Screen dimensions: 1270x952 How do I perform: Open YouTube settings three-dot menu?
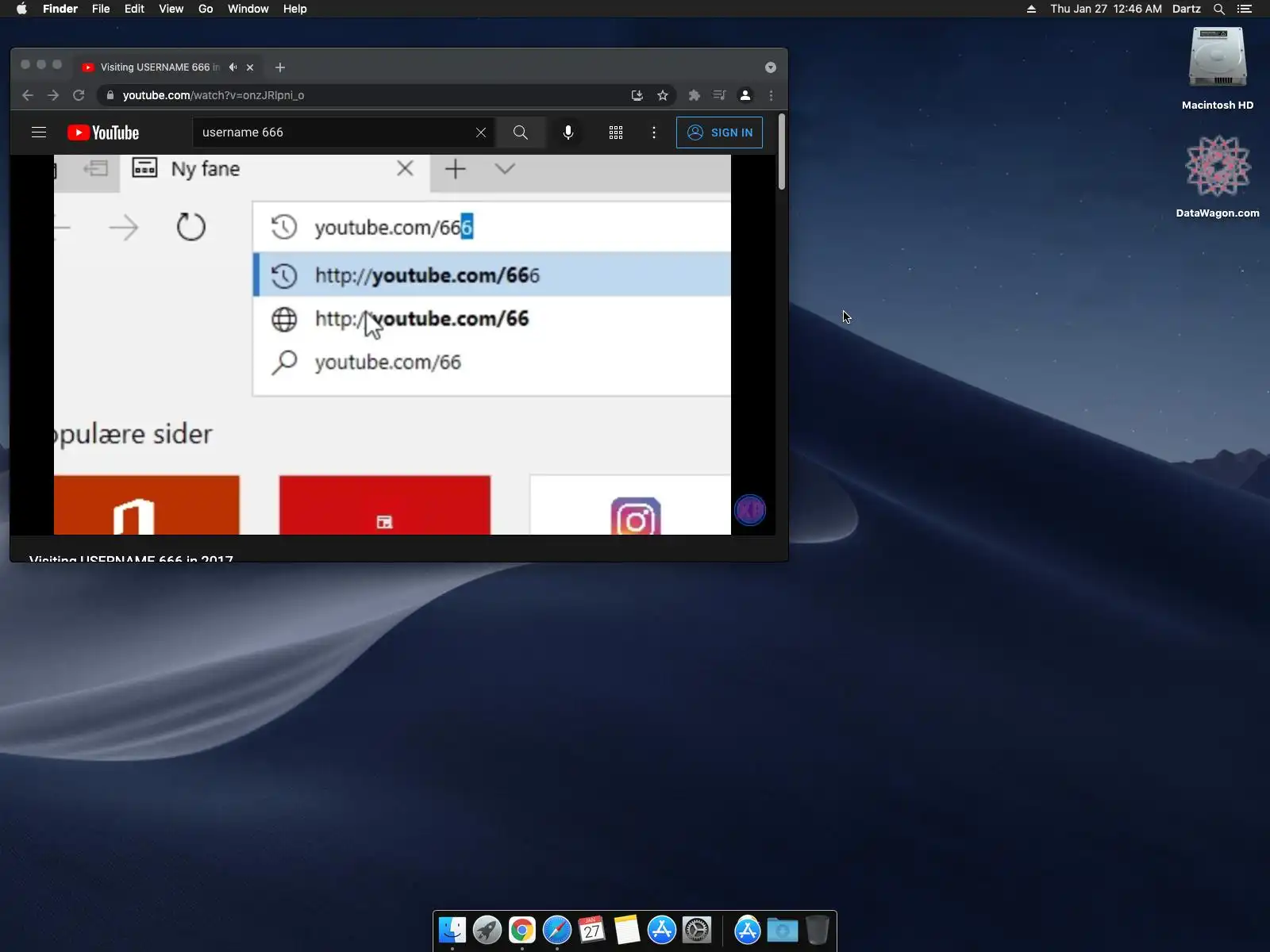point(654,132)
